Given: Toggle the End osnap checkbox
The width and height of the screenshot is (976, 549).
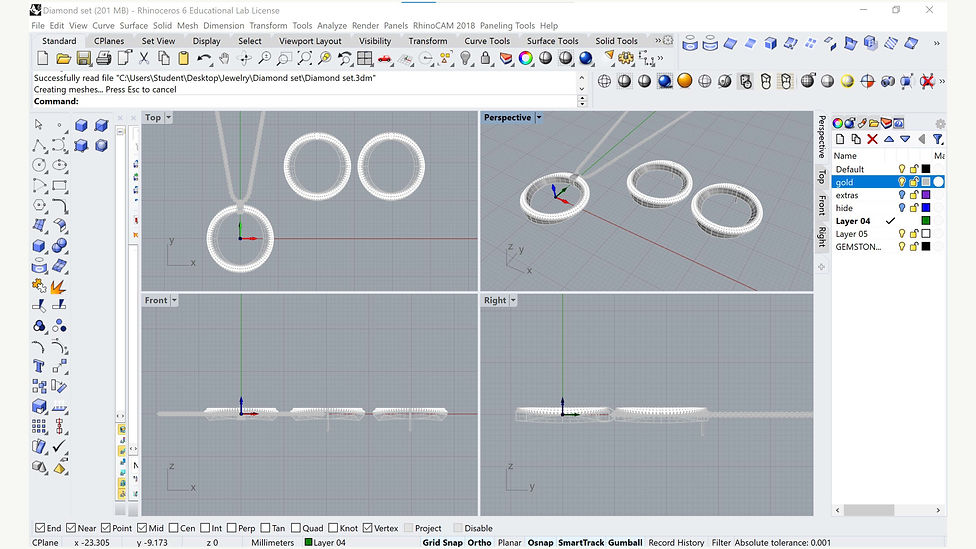Looking at the screenshot, I should click(x=40, y=528).
